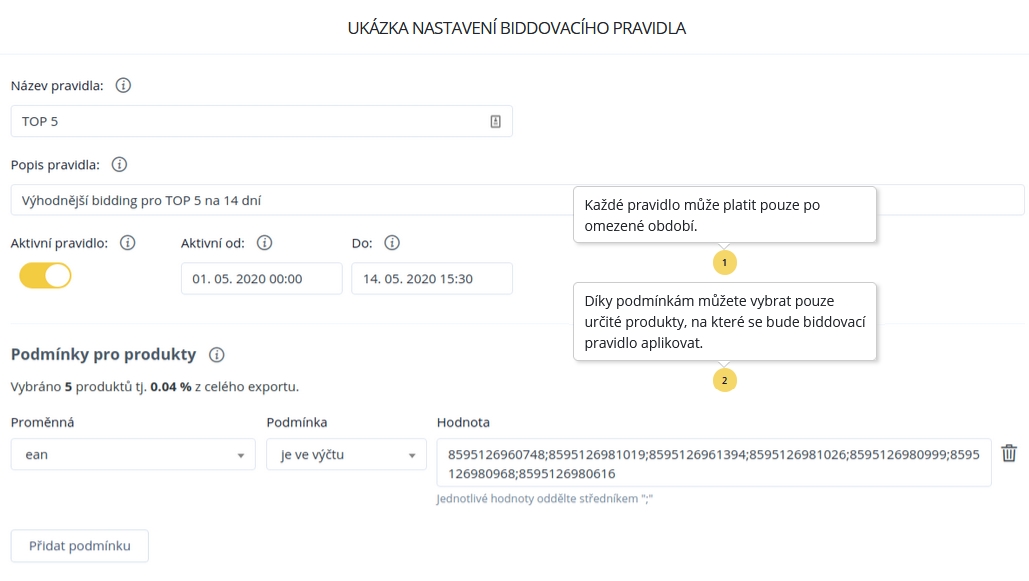Click info icon beside Popis pravidla label

click(119, 164)
